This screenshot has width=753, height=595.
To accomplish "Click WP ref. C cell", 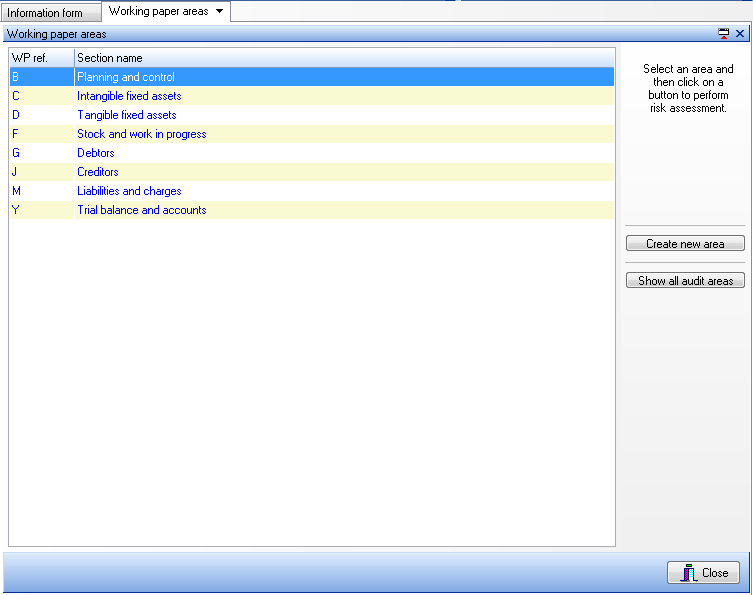I will [42, 96].
